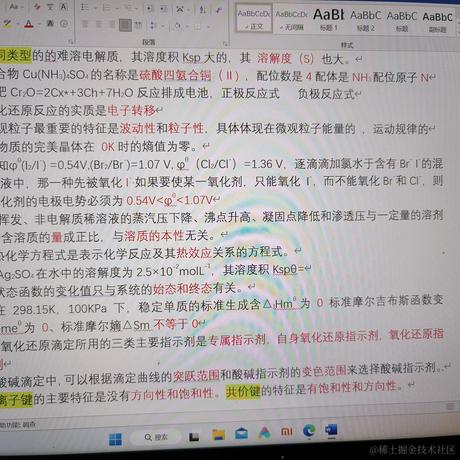Image resolution: width=460 pixels, height=460 pixels.
Task: Expand the line spacing dropdown arrow
Action: point(162,26)
